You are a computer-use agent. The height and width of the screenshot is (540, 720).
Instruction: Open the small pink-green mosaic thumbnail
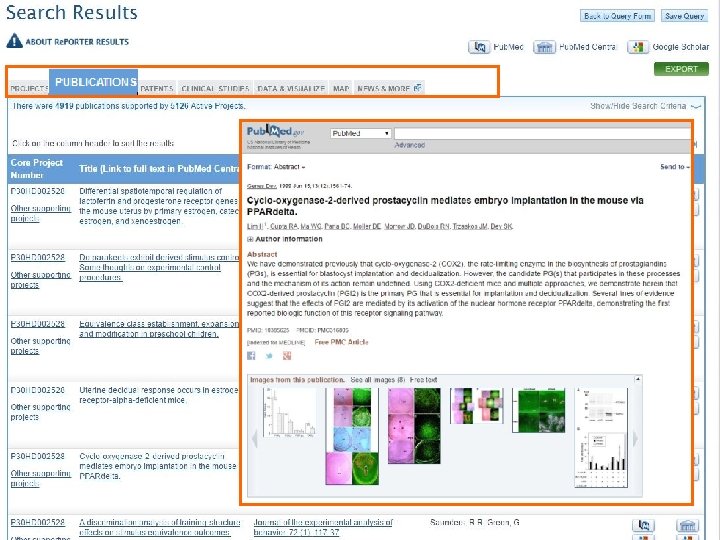tap(477, 405)
